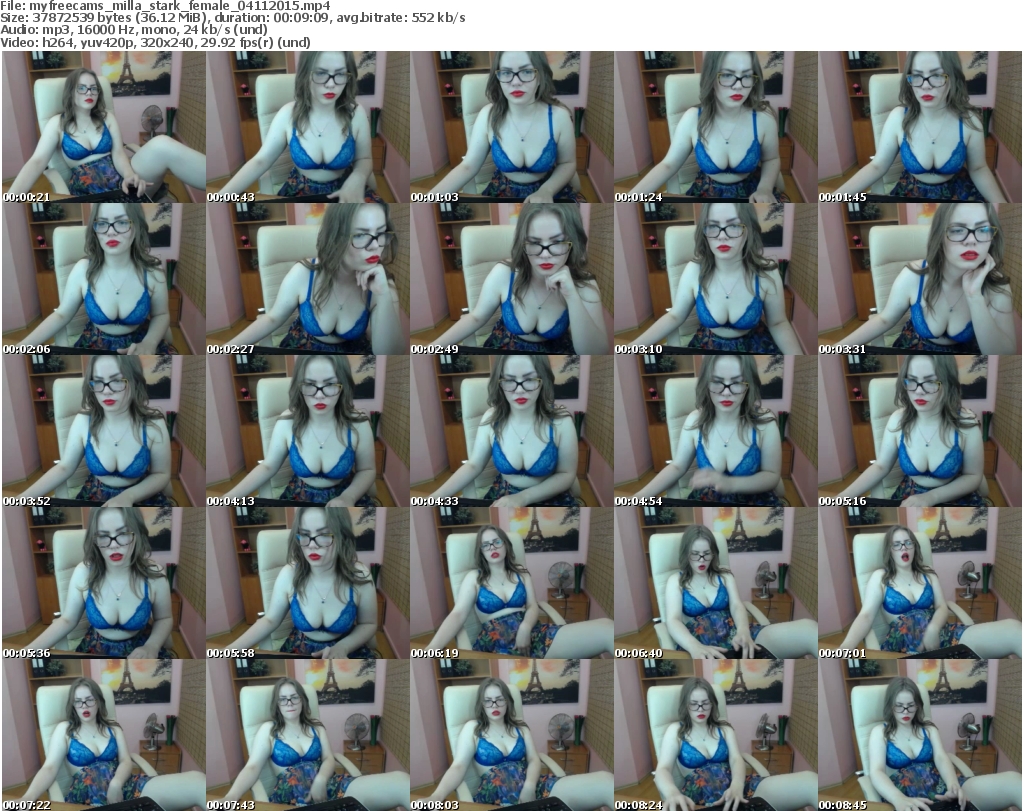Open the thumbnail stamped 00:02:06

click(x=104, y=279)
